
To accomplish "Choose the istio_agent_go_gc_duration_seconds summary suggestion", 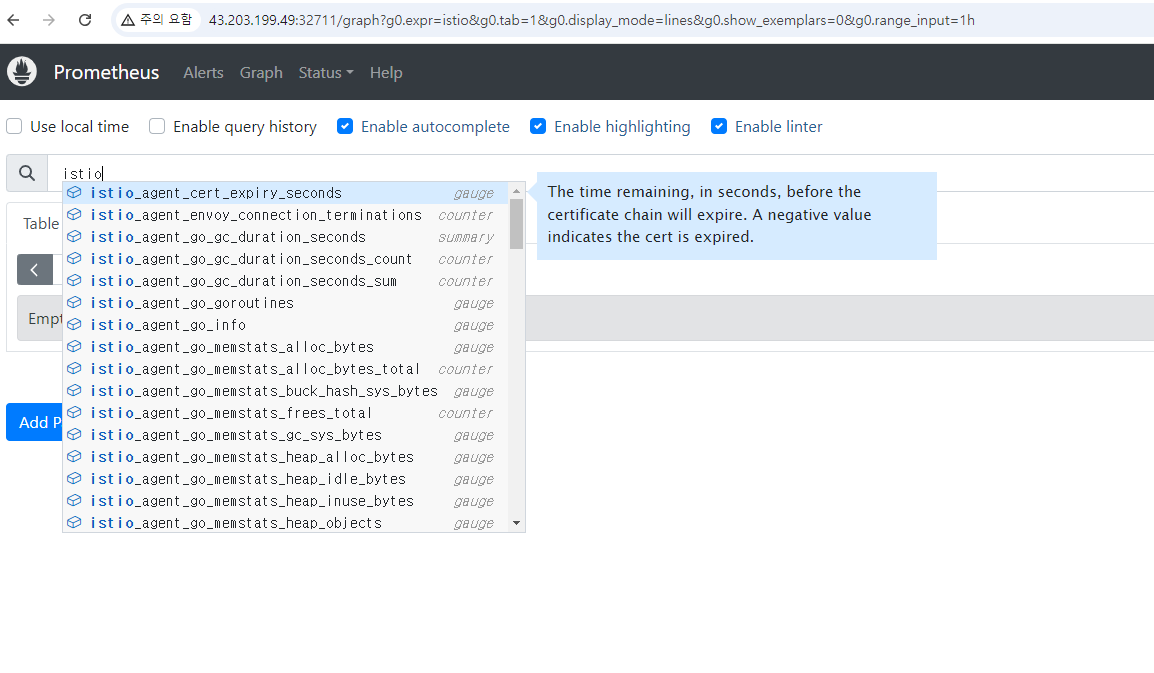I will 286,237.
